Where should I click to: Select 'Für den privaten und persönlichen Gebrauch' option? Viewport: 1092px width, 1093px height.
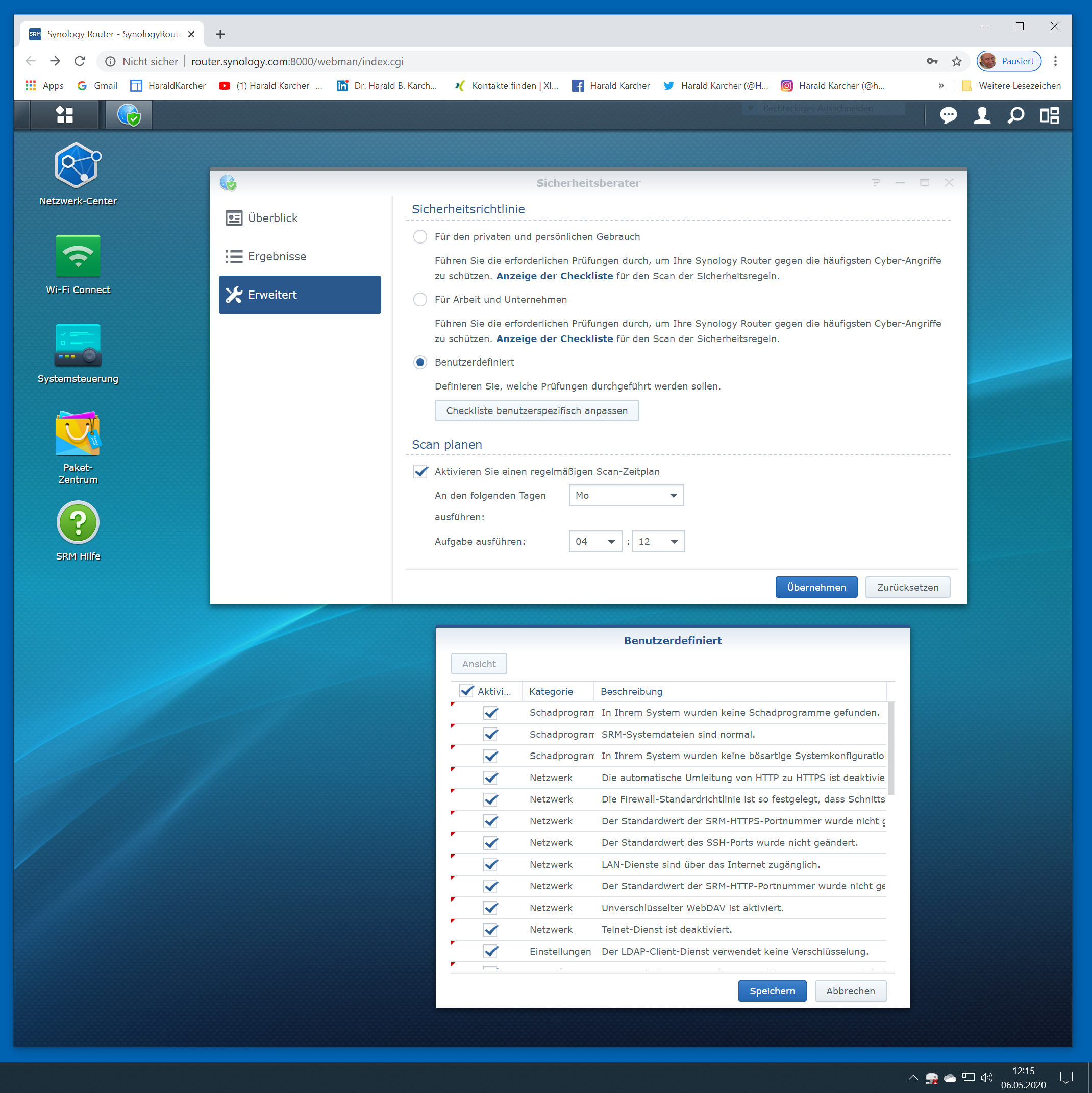coord(420,236)
